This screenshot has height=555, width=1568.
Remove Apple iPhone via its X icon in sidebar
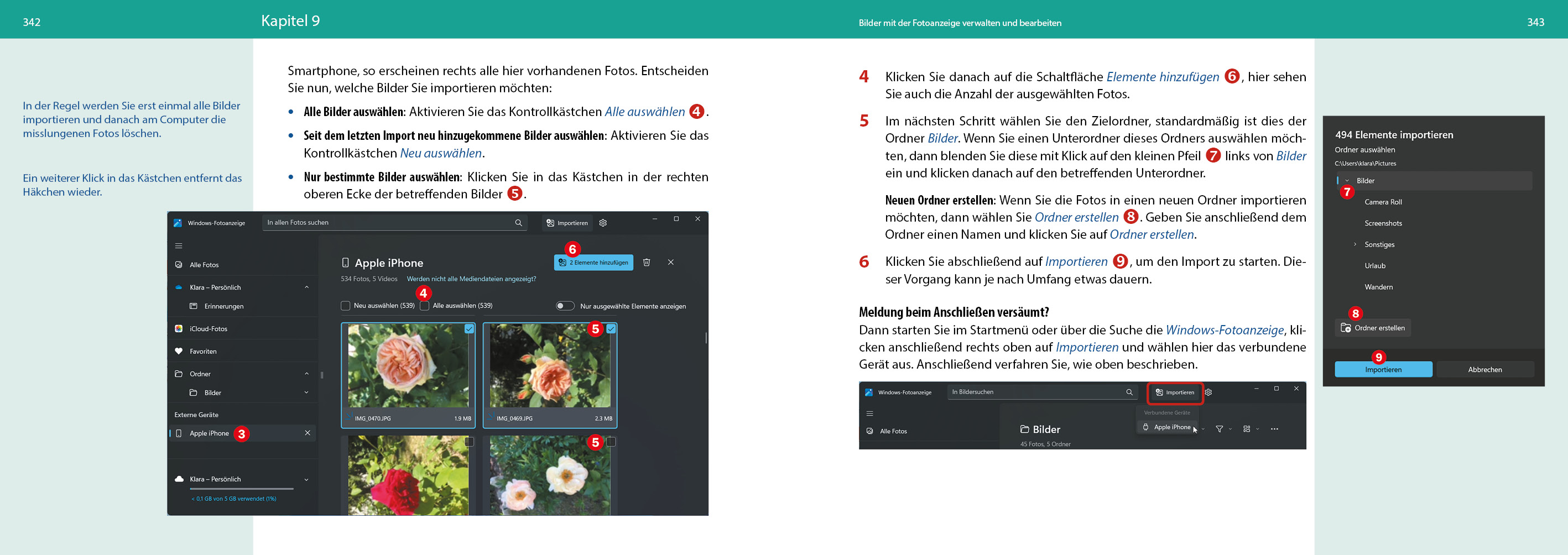pos(308,433)
